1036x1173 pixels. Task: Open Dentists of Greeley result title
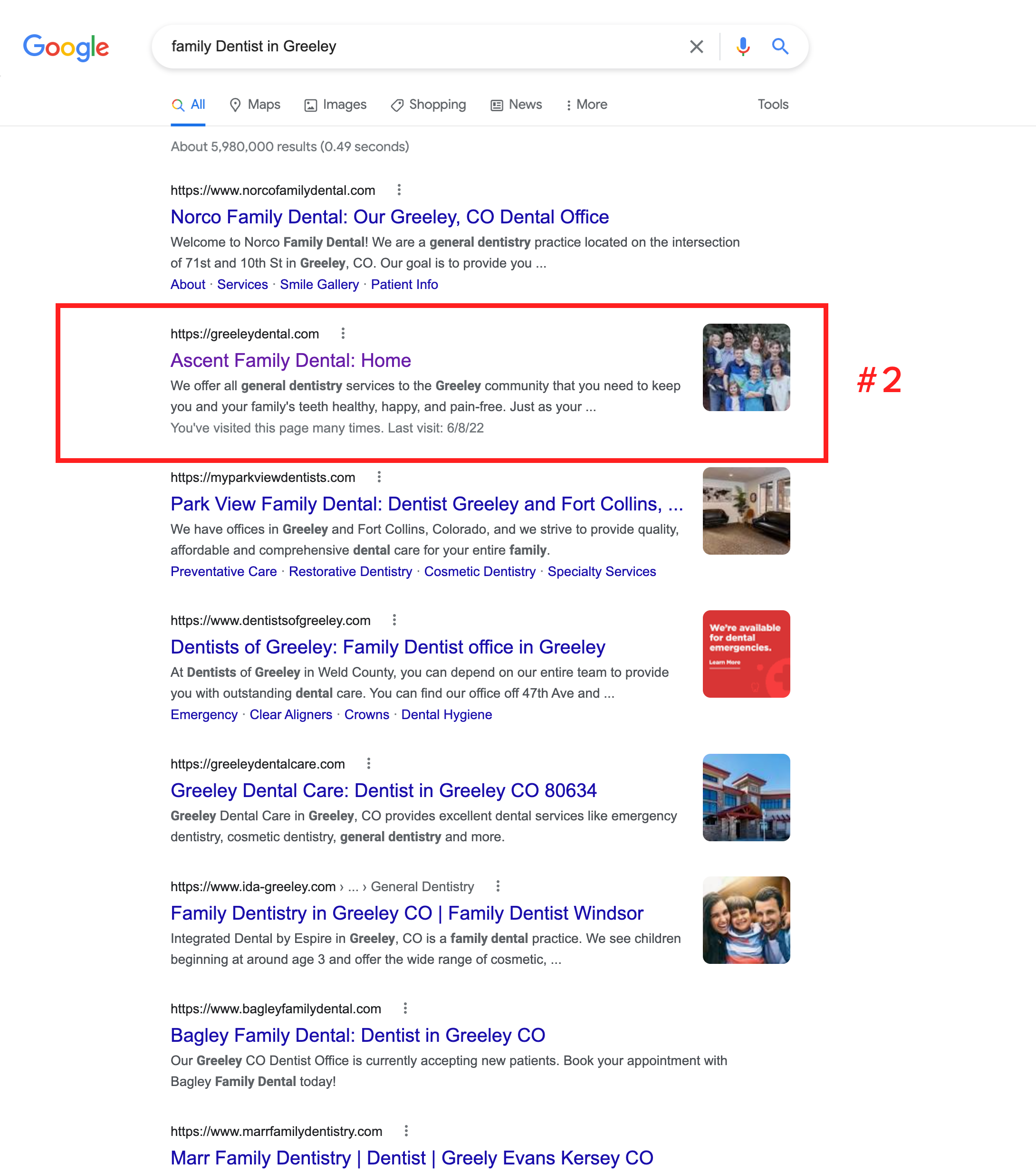coord(387,647)
